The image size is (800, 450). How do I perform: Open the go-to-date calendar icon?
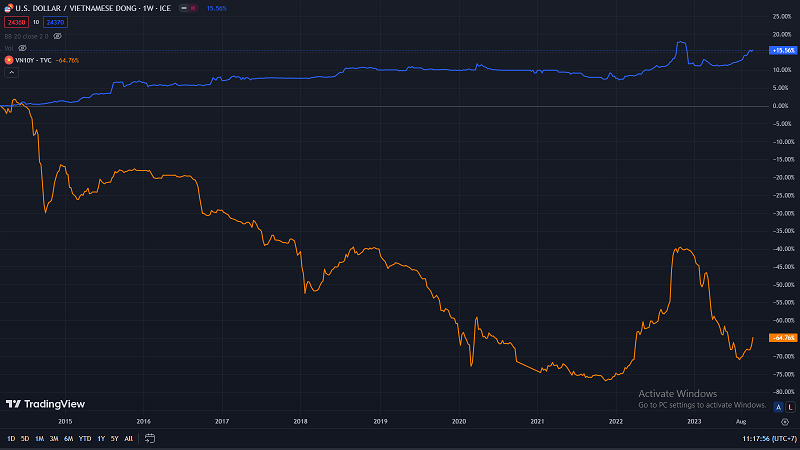149,438
